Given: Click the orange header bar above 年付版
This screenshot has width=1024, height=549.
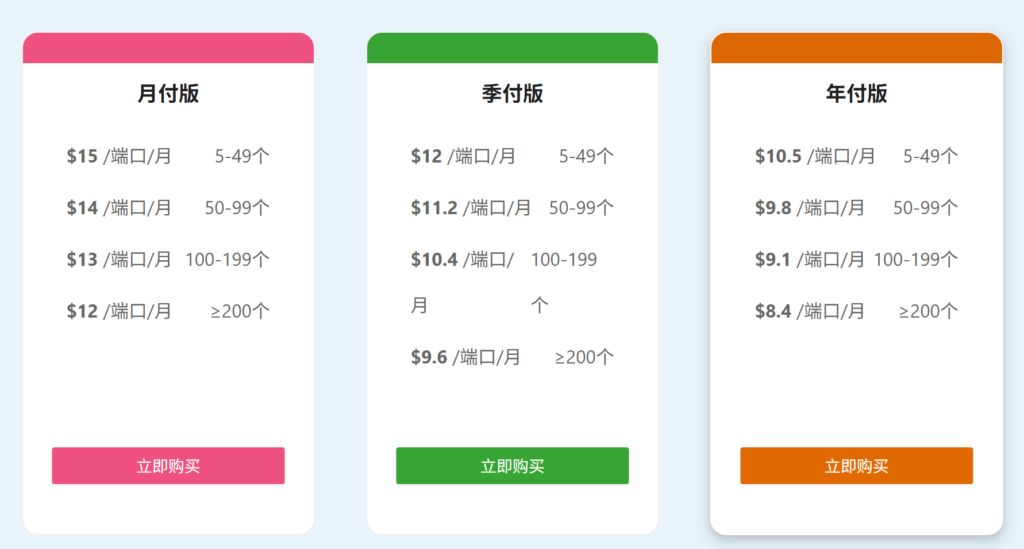Looking at the screenshot, I should (856, 48).
